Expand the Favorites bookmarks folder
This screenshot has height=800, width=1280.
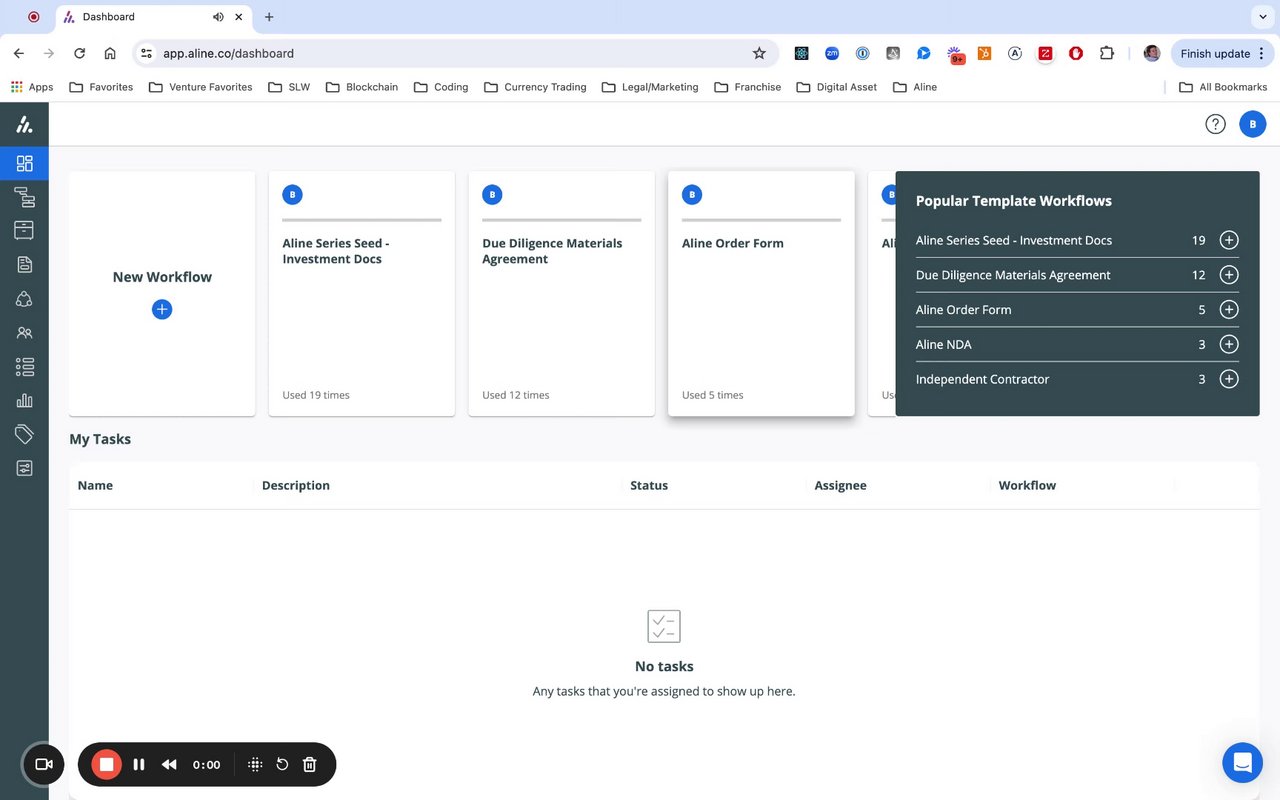tap(101, 87)
